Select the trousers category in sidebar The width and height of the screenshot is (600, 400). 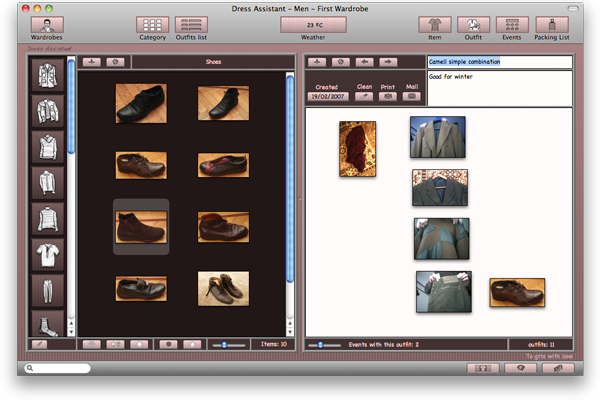(x=48, y=291)
